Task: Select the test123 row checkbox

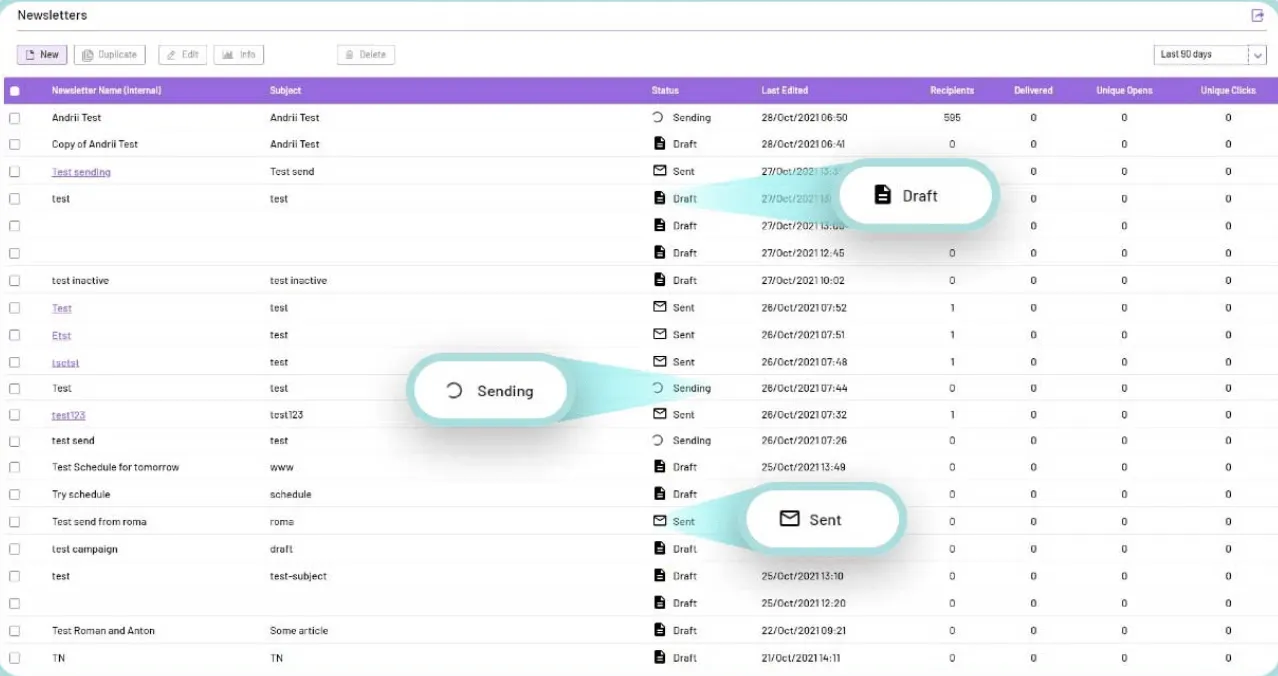Action: [x=14, y=415]
